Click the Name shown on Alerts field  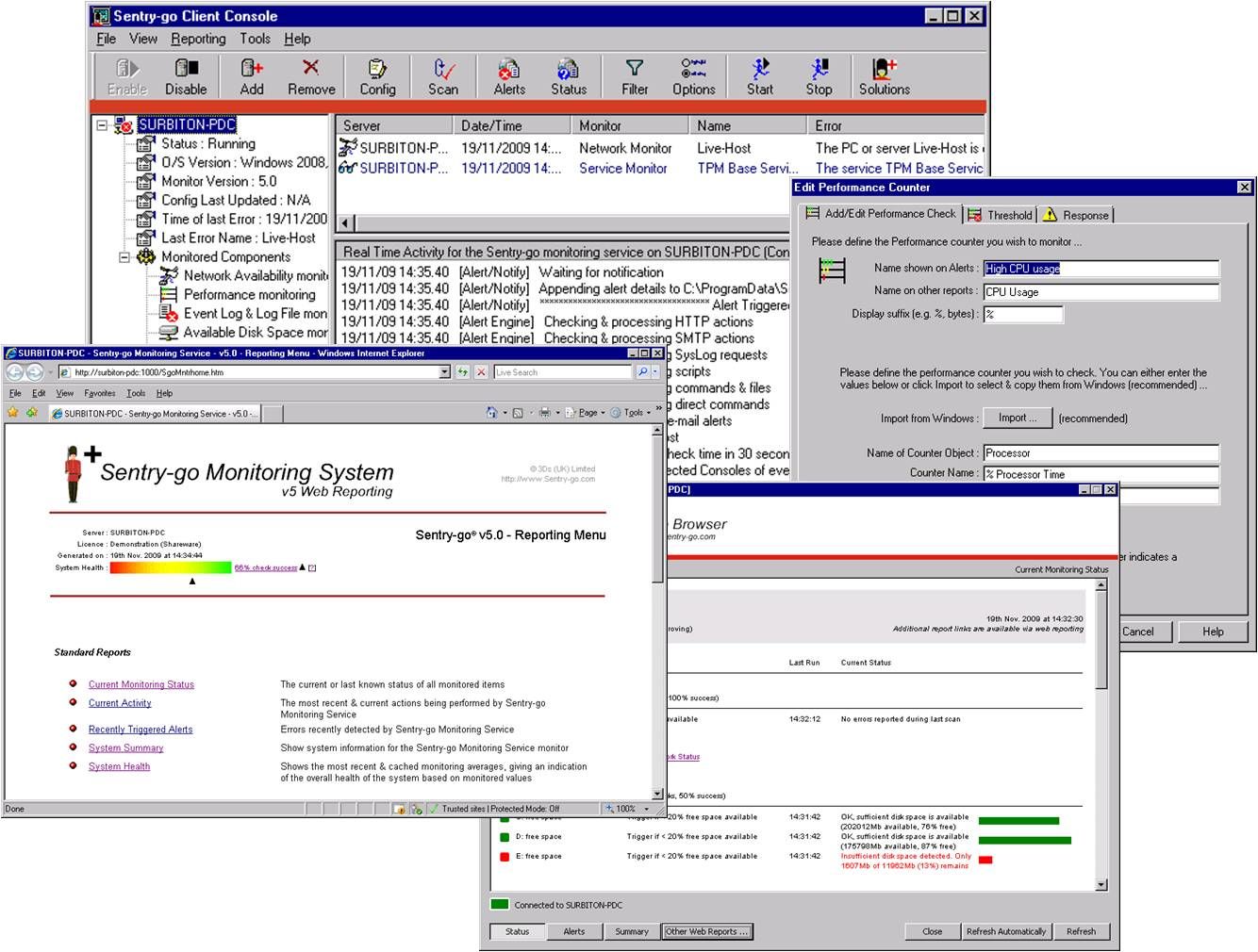1101,269
